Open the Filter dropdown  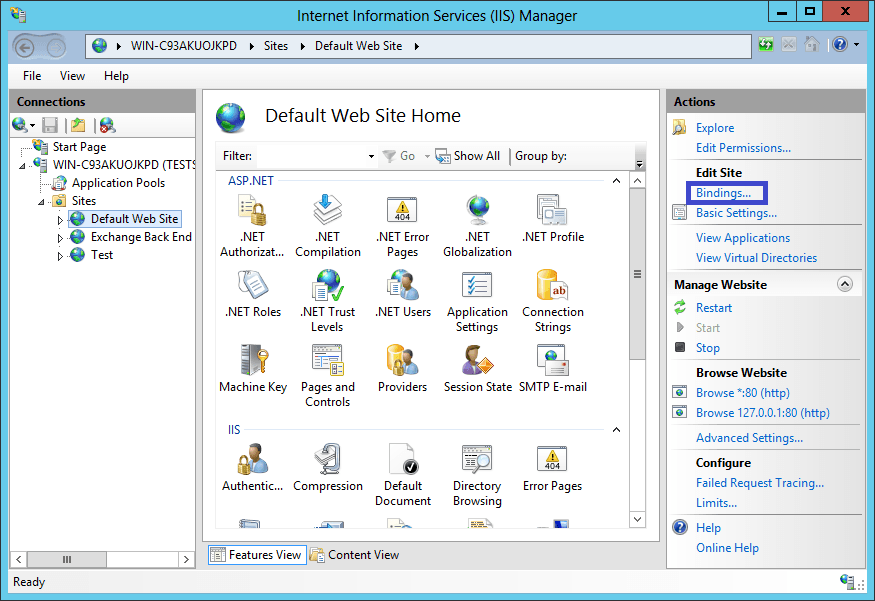(x=368, y=155)
